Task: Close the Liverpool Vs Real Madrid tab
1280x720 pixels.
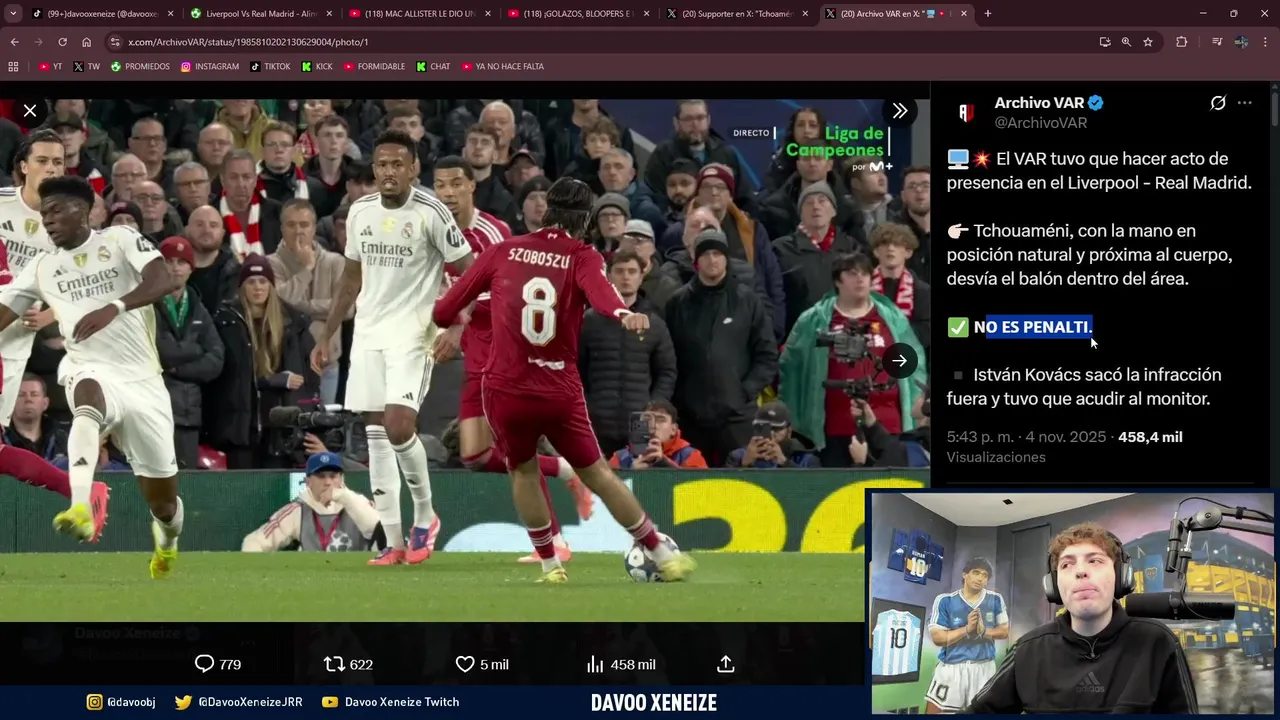Action: click(329, 13)
